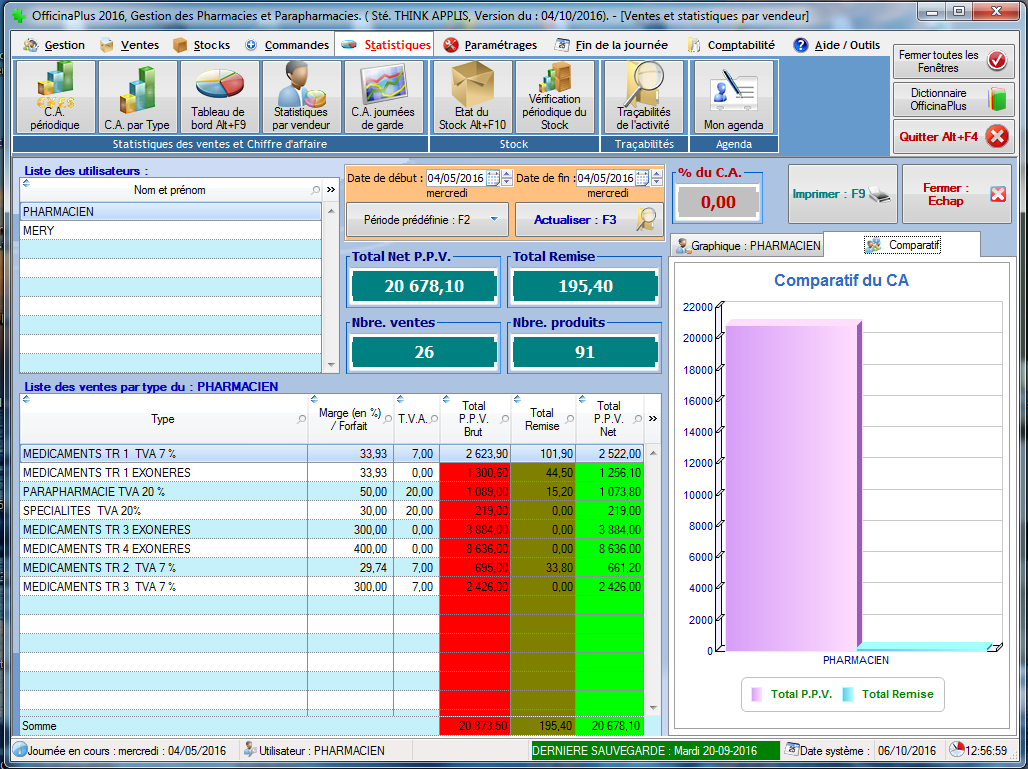
Task: Launch Vérification périodique du Stock
Action: pyautogui.click(x=554, y=97)
